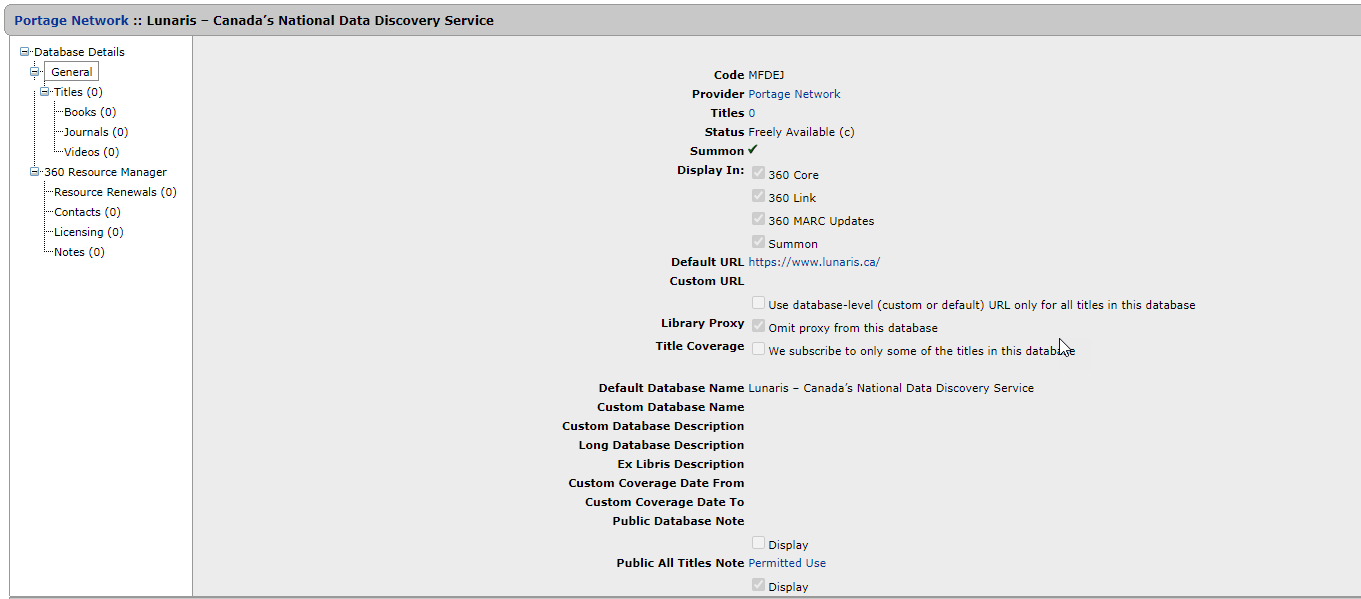Click the Custom Coverage Date From label

[x=656, y=483]
